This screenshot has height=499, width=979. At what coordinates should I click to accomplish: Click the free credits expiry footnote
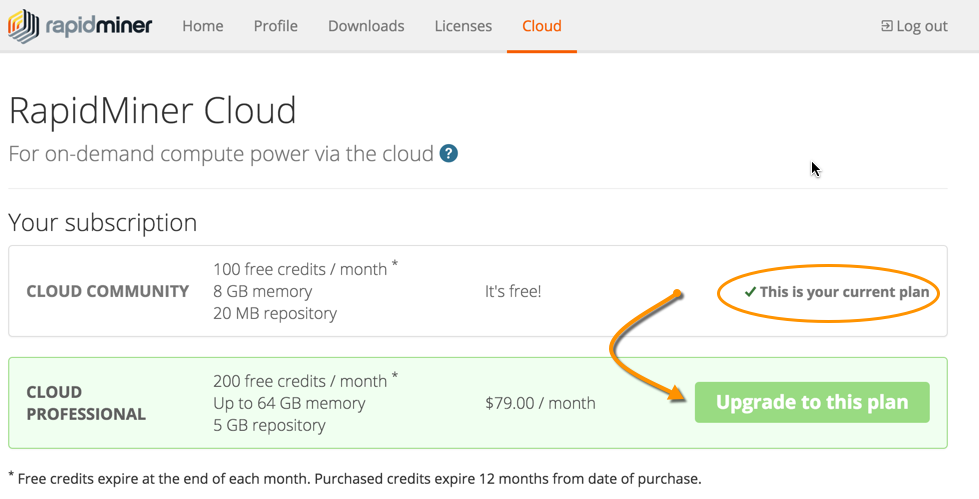point(355,478)
